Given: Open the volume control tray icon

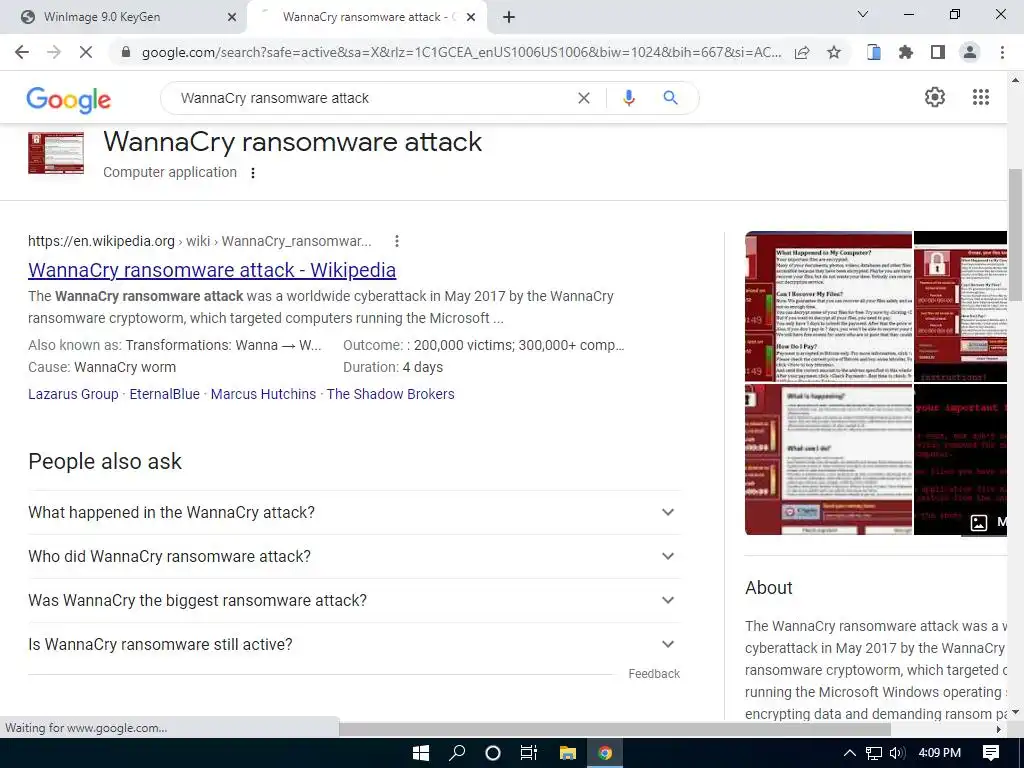Looking at the screenshot, I should click(x=897, y=753).
